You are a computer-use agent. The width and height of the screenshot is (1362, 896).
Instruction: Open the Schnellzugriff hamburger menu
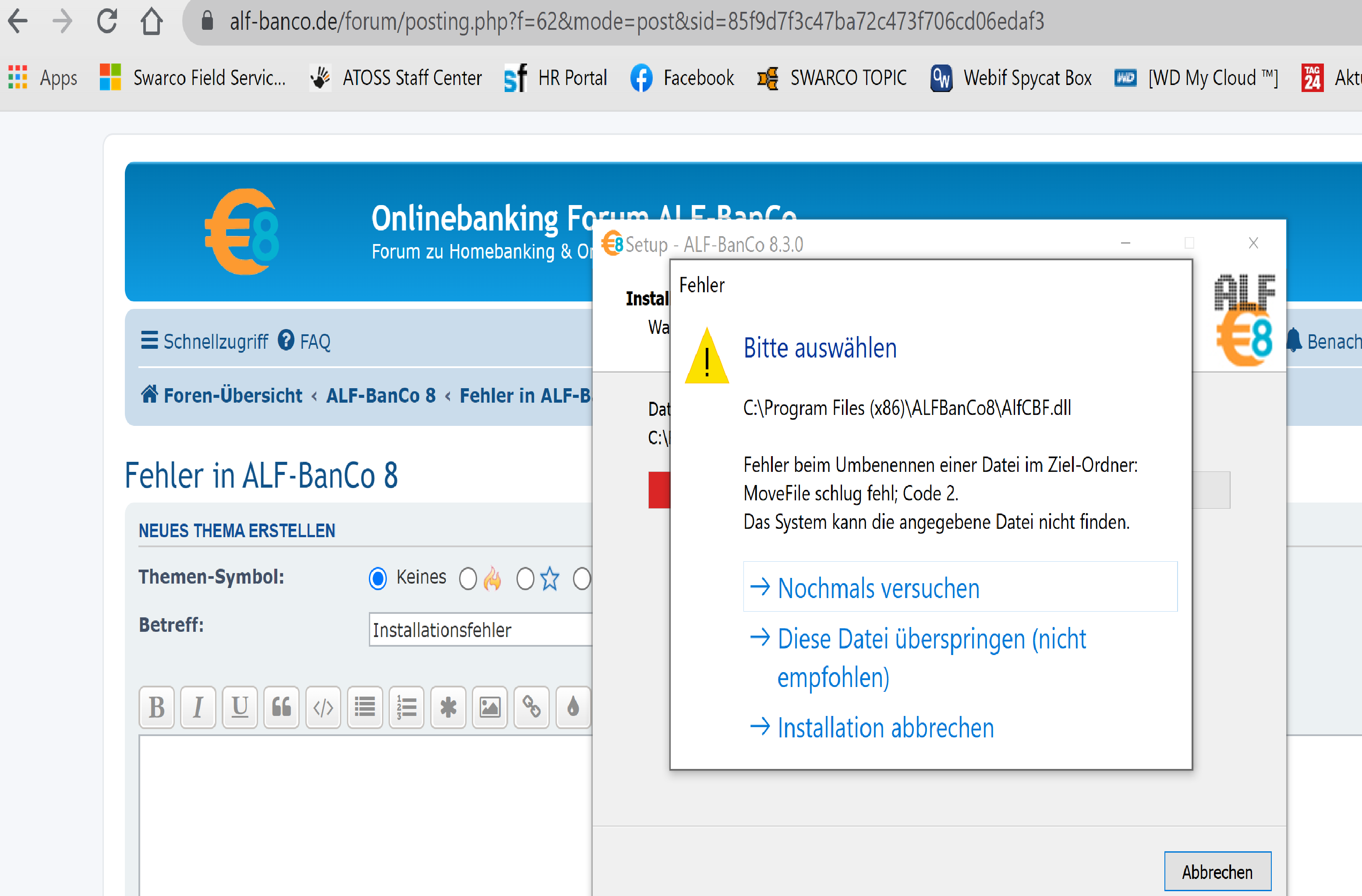click(204, 341)
